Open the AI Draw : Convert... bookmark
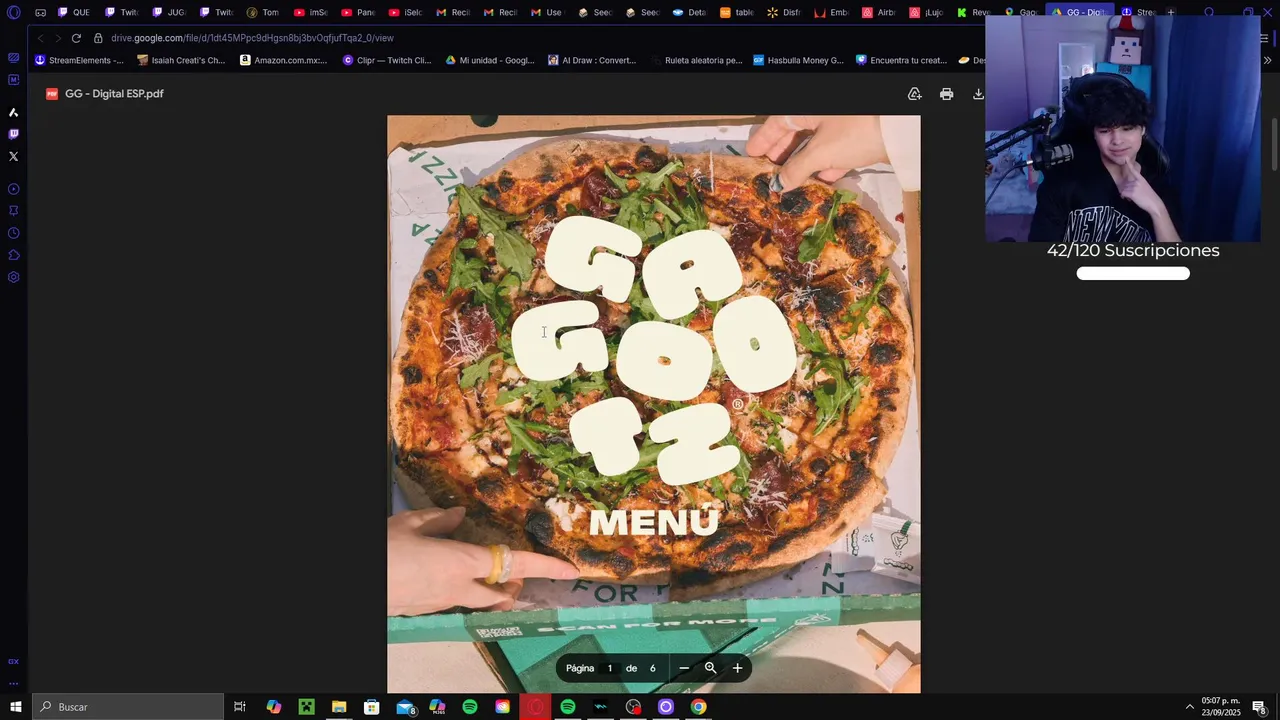The height and width of the screenshot is (720, 1280). pyautogui.click(x=592, y=60)
